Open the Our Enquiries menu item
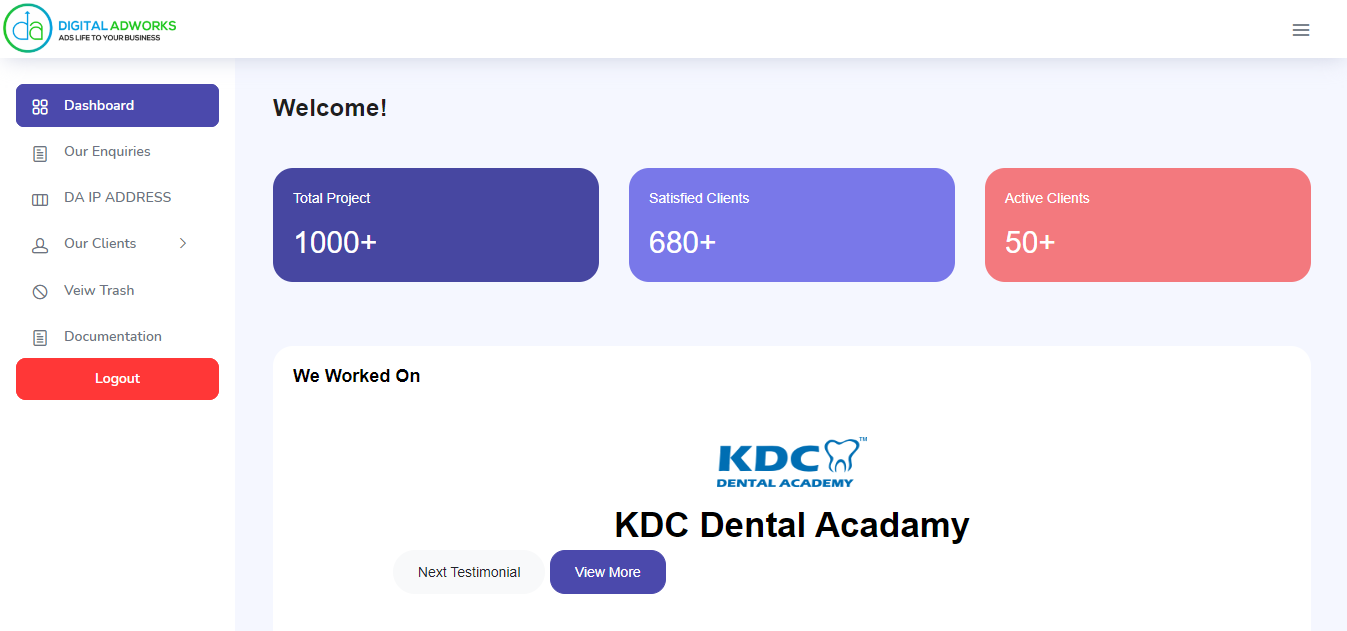This screenshot has height=631, width=1347. [x=117, y=152]
